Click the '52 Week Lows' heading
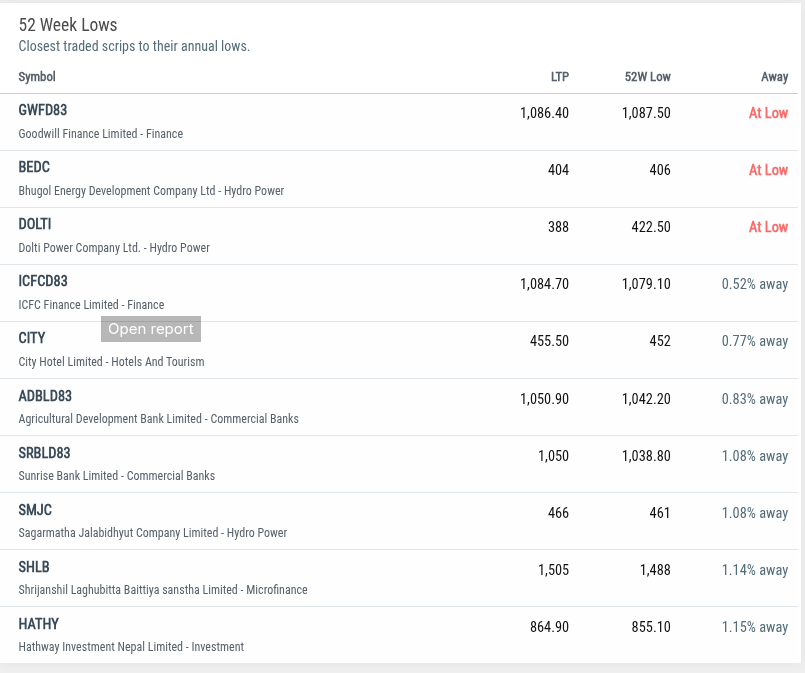This screenshot has width=805, height=673. (68, 25)
